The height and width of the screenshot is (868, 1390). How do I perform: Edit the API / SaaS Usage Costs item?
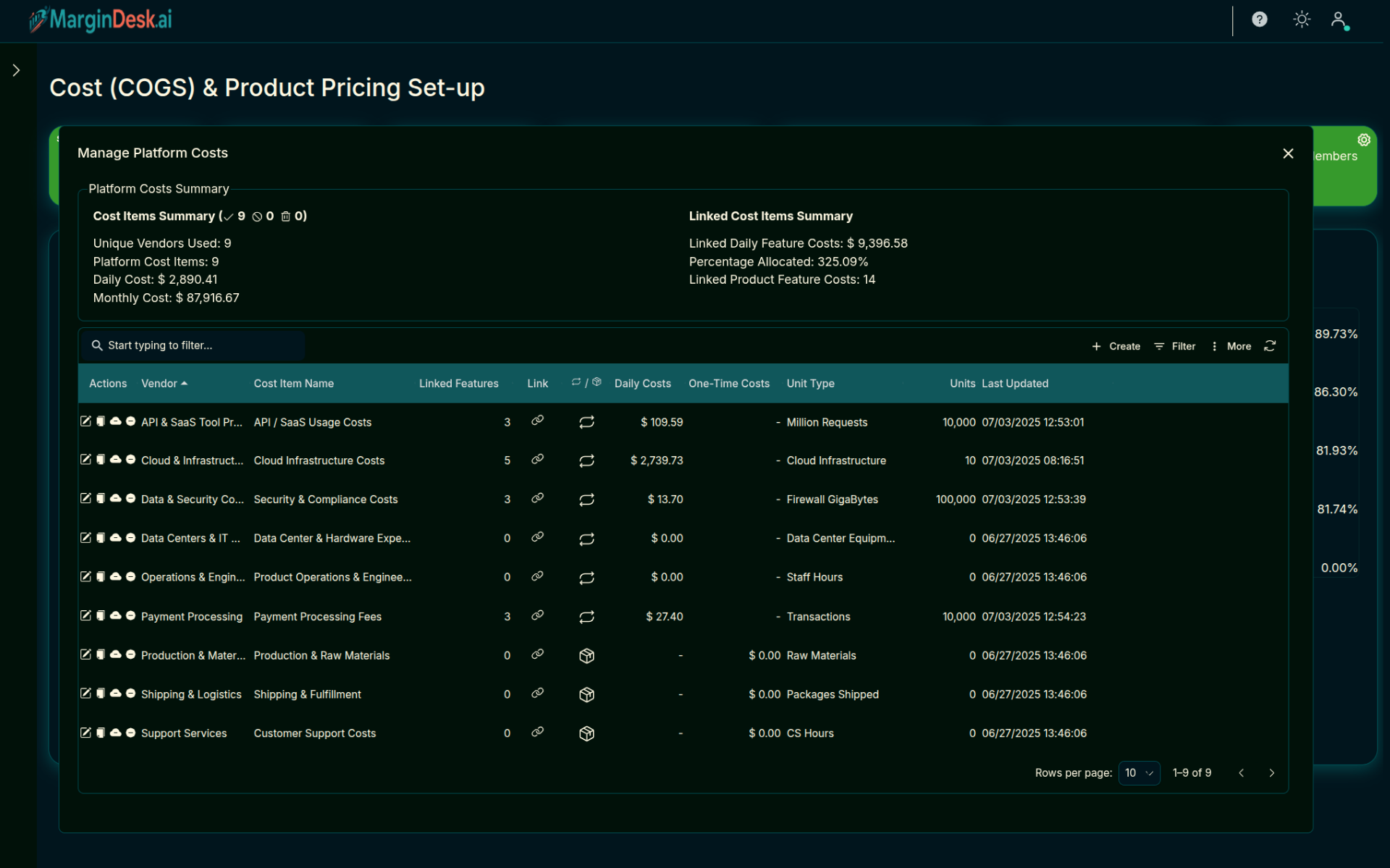(85, 421)
